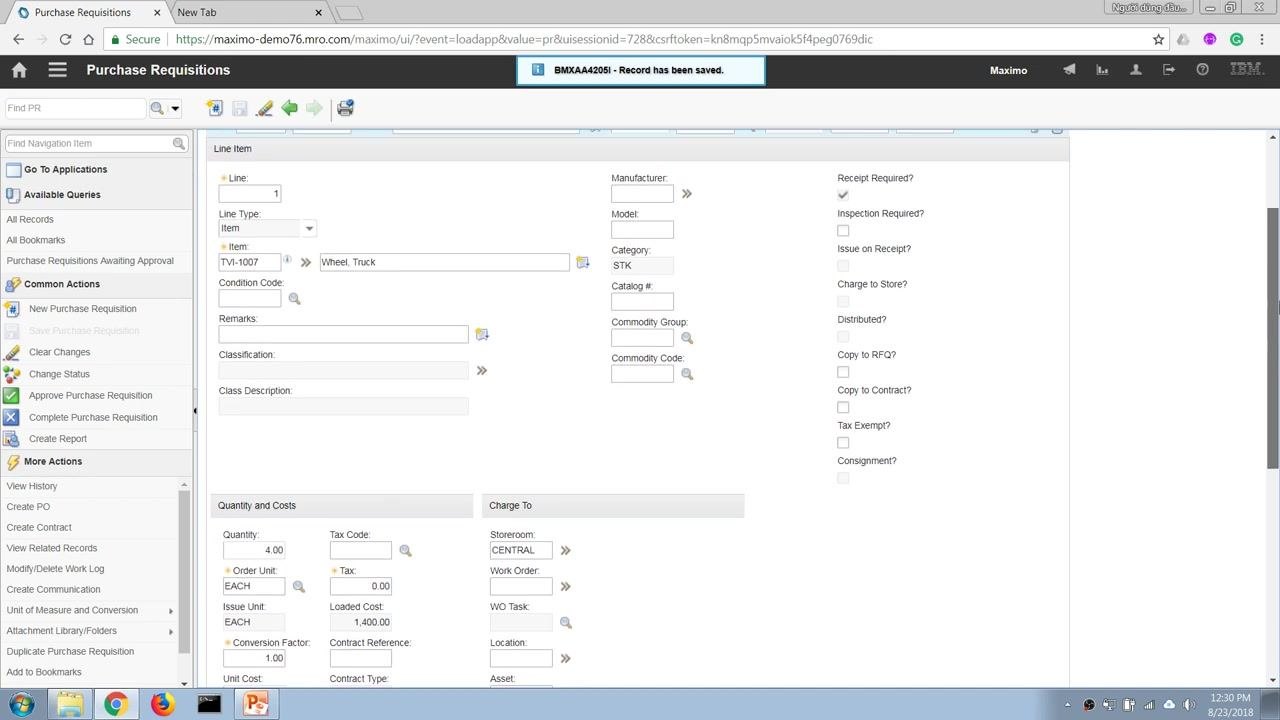This screenshot has width=1280, height=720.
Task: Click Duplicate Purchase Requisition action
Action: (x=70, y=651)
